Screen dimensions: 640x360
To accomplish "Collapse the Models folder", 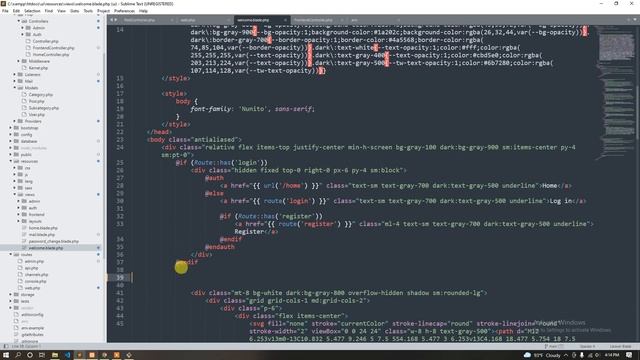I will [14, 88].
